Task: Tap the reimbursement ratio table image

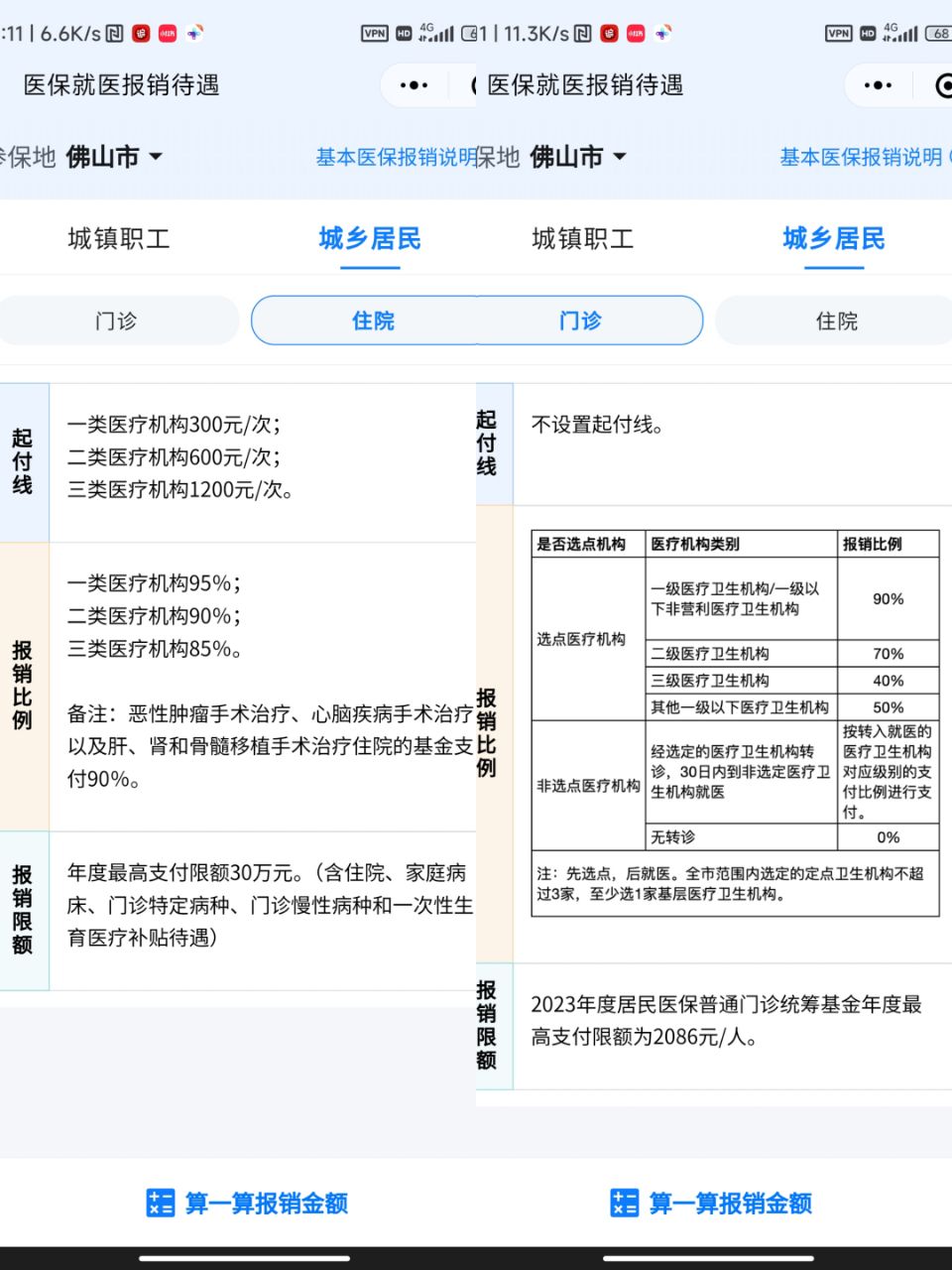Action: click(735, 722)
